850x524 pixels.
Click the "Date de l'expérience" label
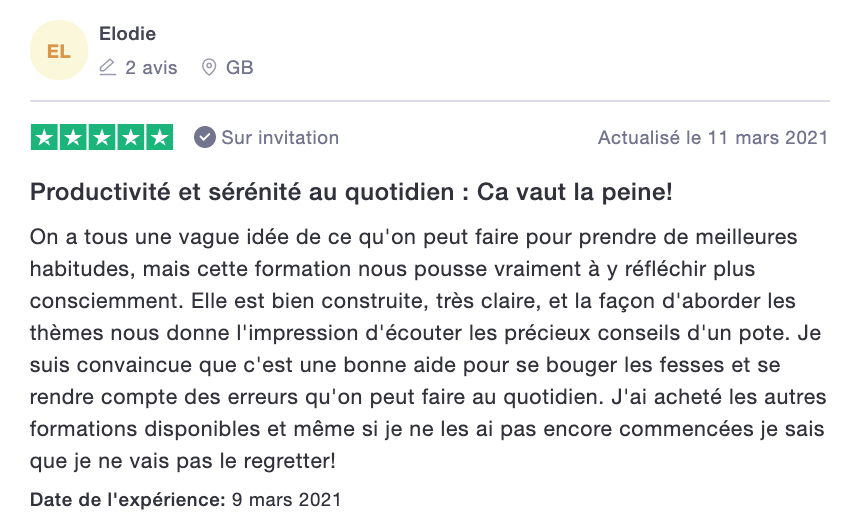pyautogui.click(x=127, y=499)
